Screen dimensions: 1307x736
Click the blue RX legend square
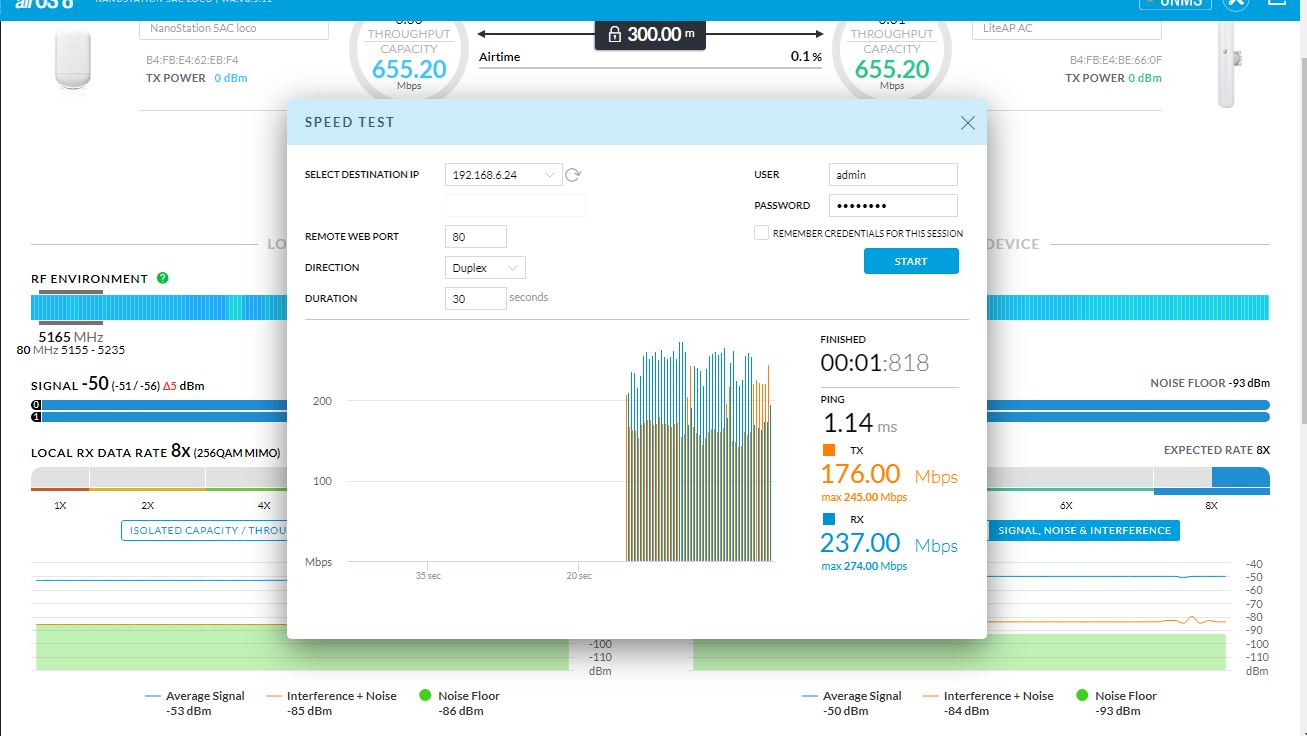tap(828, 520)
